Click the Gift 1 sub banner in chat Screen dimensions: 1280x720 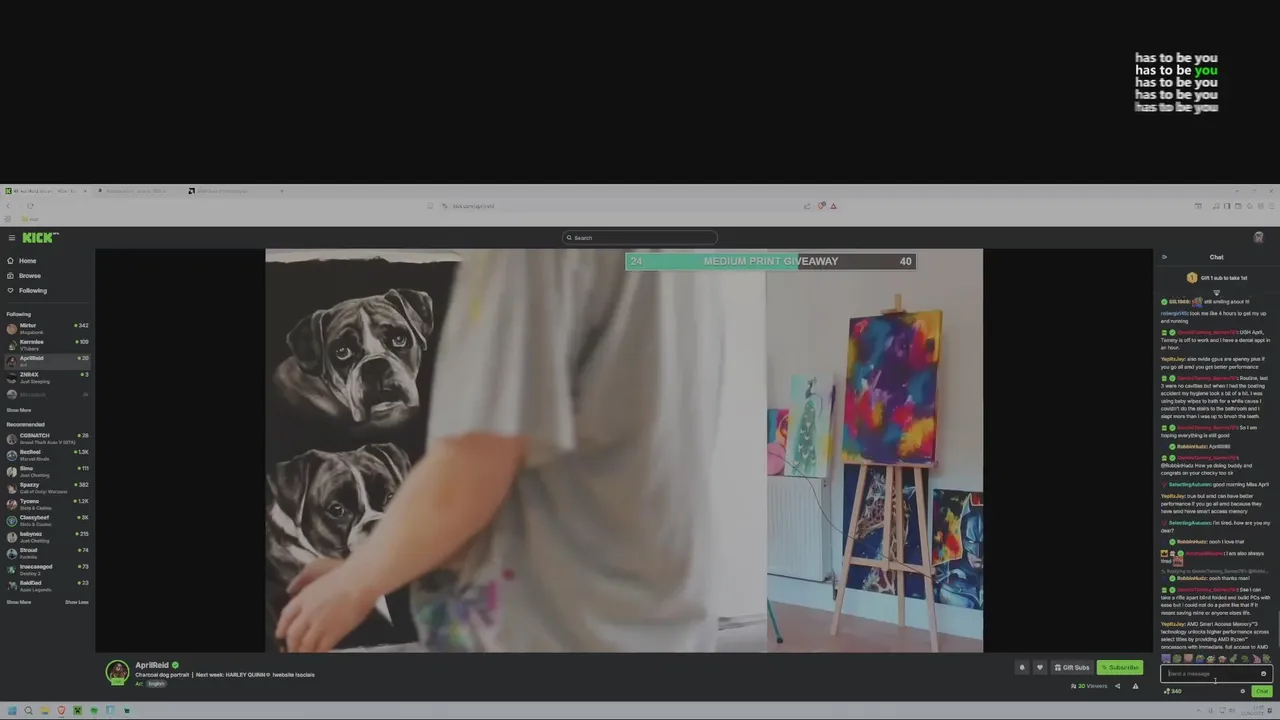click(1216, 278)
